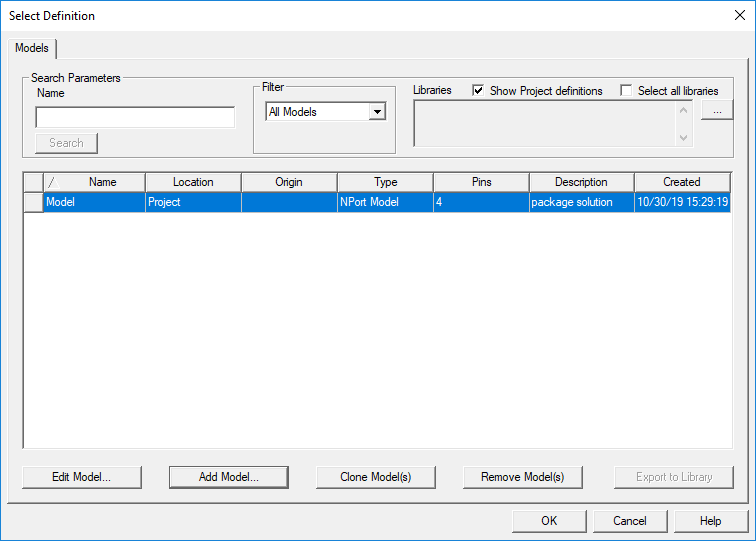Sort by the Type column header
756x541 pixels.
point(385,182)
